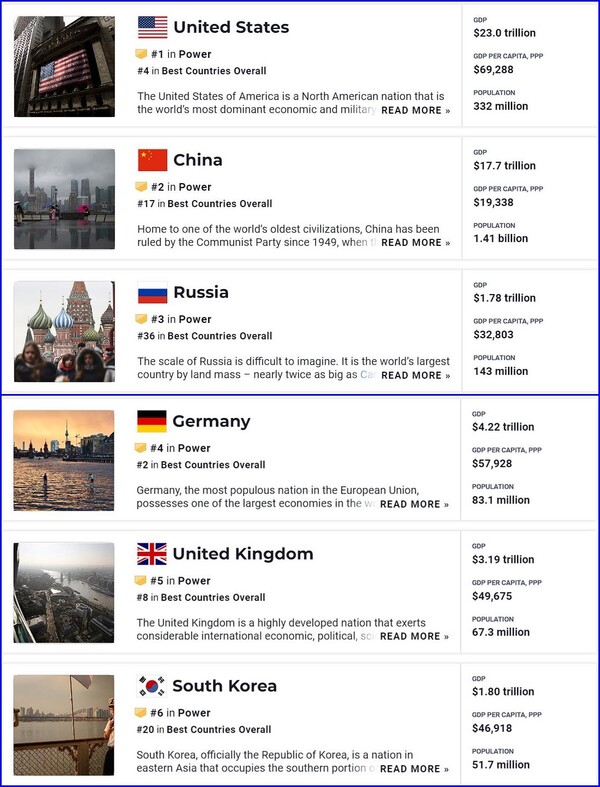Click the medal icon beside #1 in Power
This screenshot has width=600, height=787.
pos(142,54)
